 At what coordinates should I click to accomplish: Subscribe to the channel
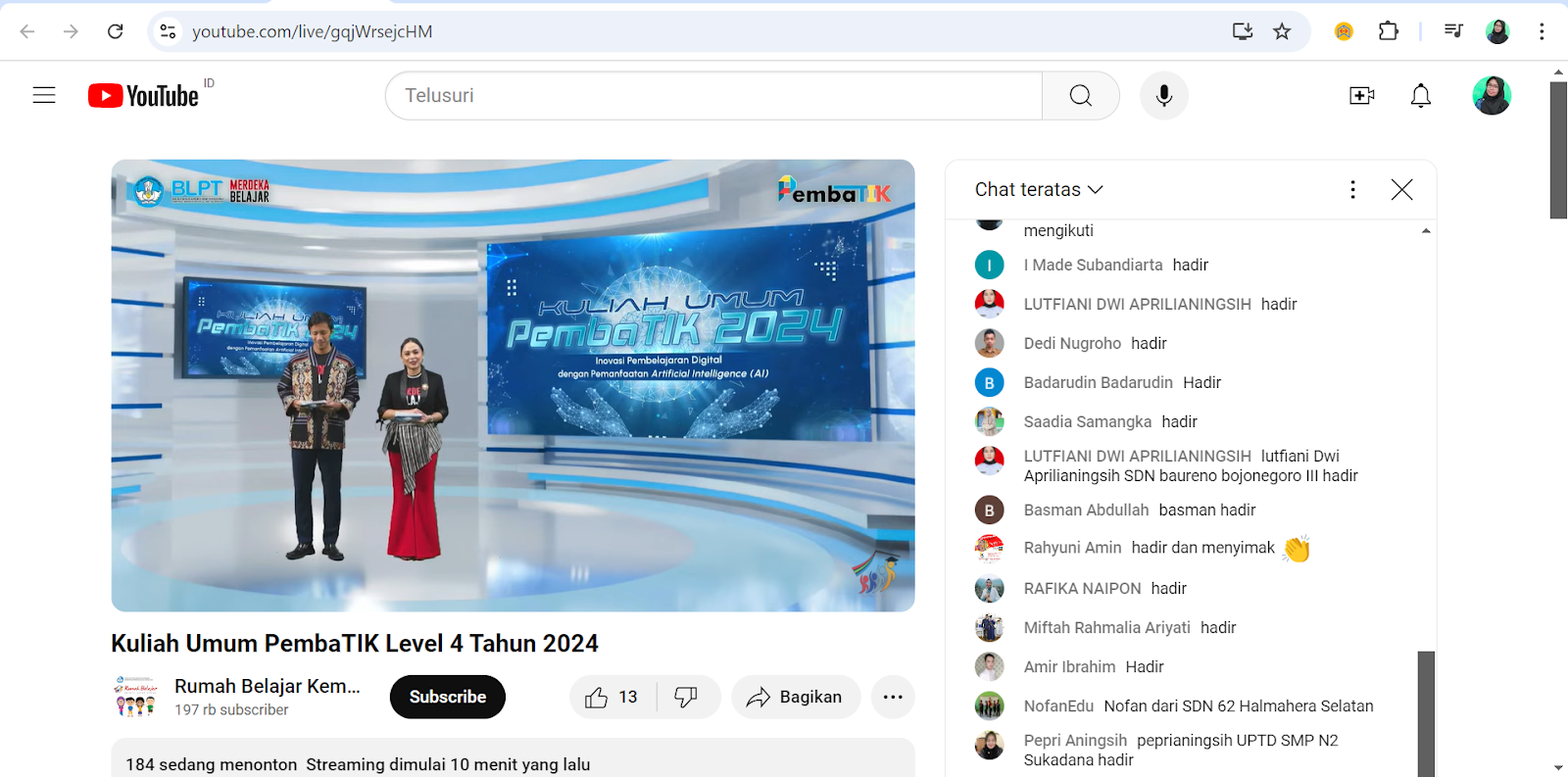[448, 697]
